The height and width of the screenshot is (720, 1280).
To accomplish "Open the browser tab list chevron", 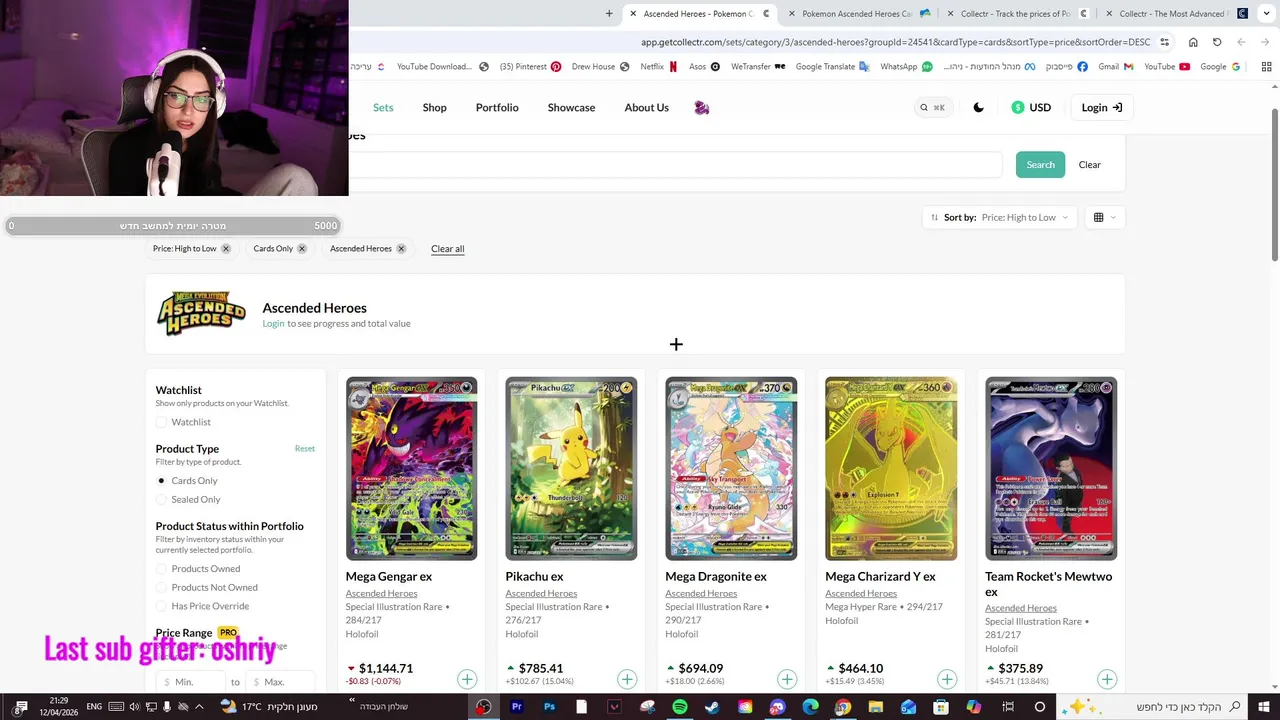I will (1265, 13).
